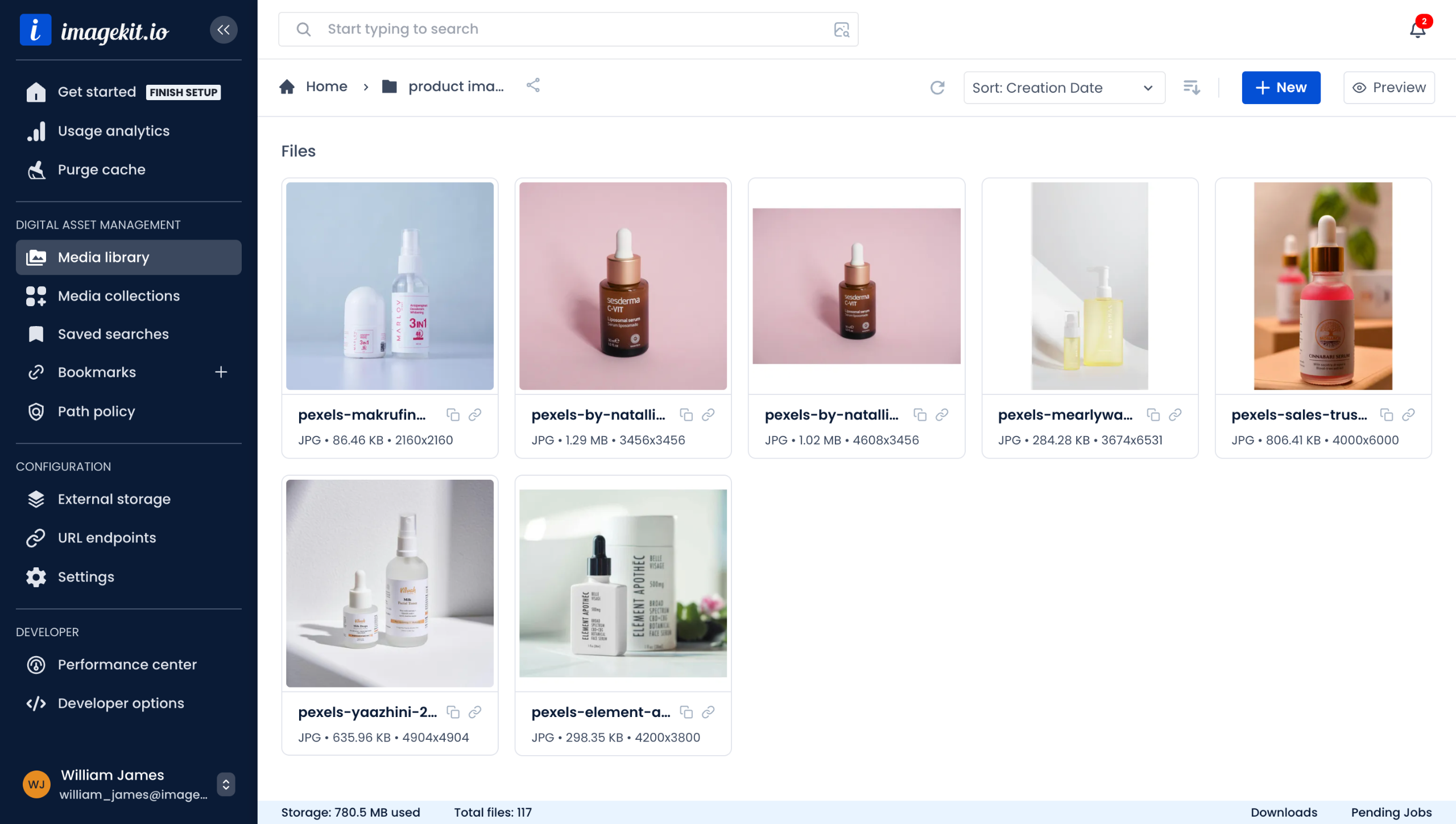Collapse the sidebar with double-chevron icon
The height and width of the screenshot is (824, 1456).
224,30
